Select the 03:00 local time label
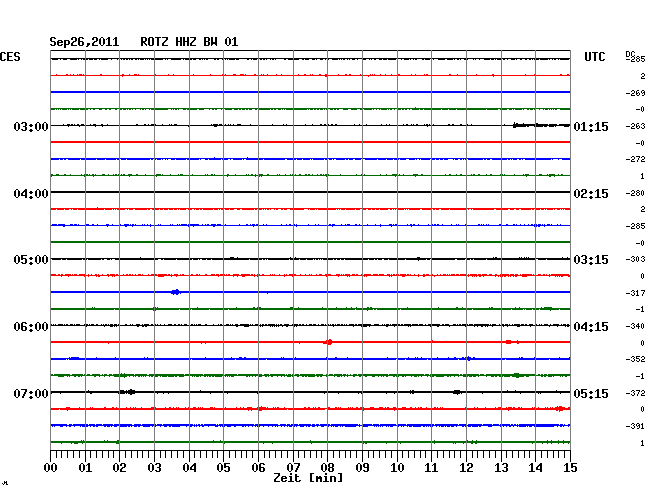The width and height of the screenshot is (650, 494). pyautogui.click(x=31, y=126)
